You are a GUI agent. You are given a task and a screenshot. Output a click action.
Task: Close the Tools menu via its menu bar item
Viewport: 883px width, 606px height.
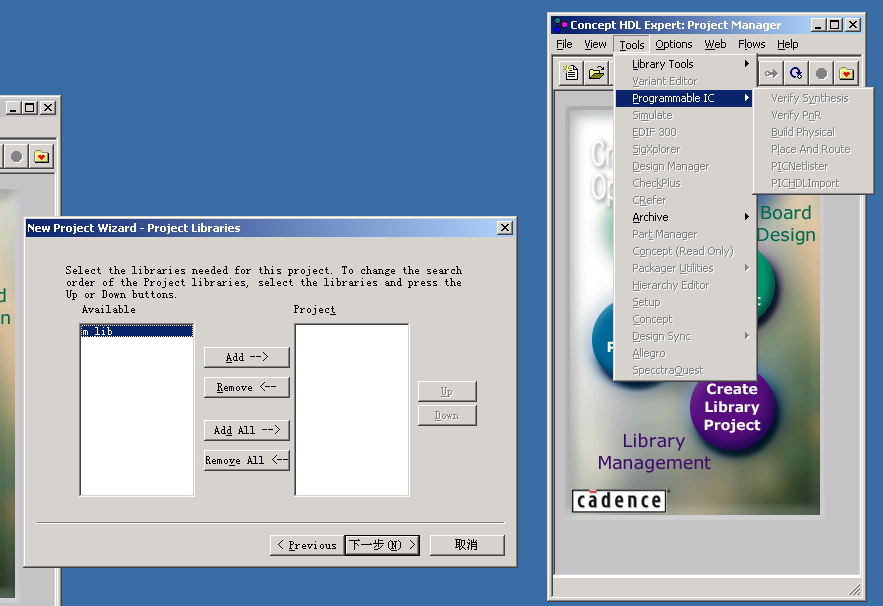(x=631, y=44)
